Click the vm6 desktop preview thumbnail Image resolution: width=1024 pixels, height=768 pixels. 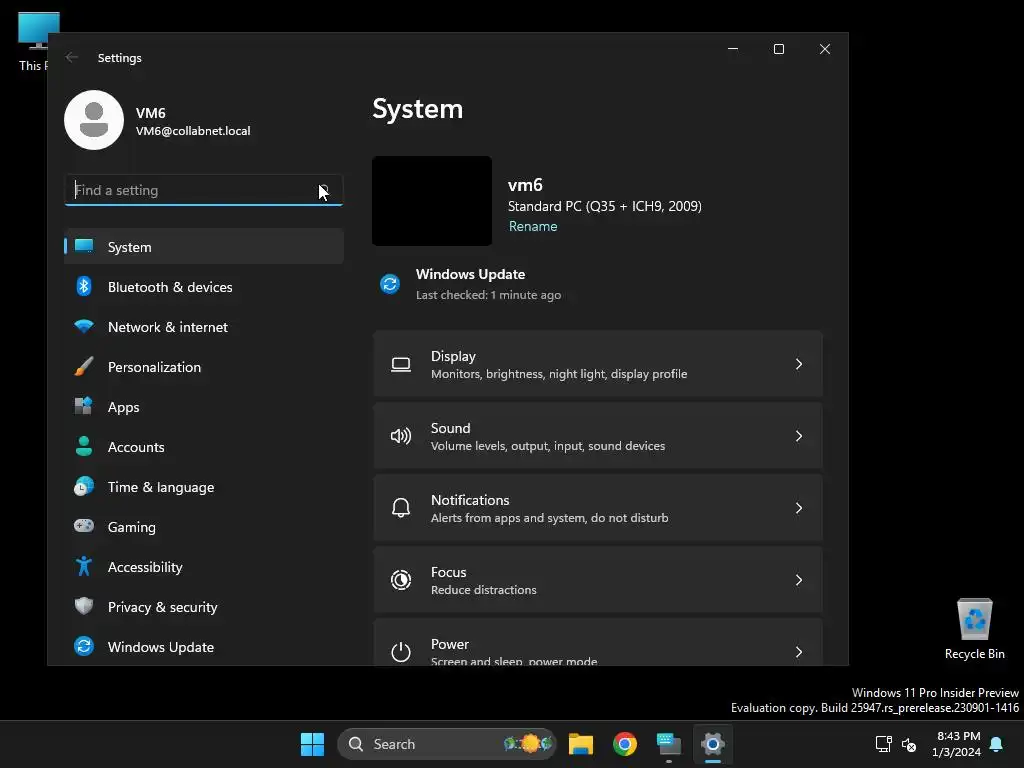(x=432, y=200)
